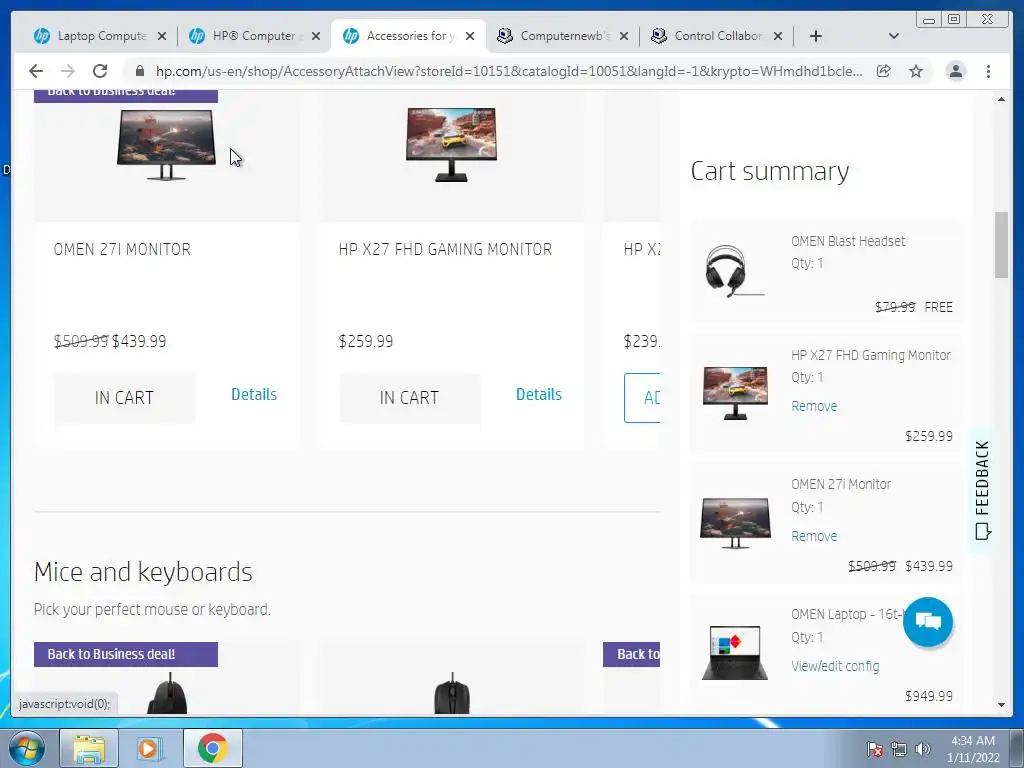Open the Chrome profile avatar
This screenshot has width=1024, height=768.
955,71
